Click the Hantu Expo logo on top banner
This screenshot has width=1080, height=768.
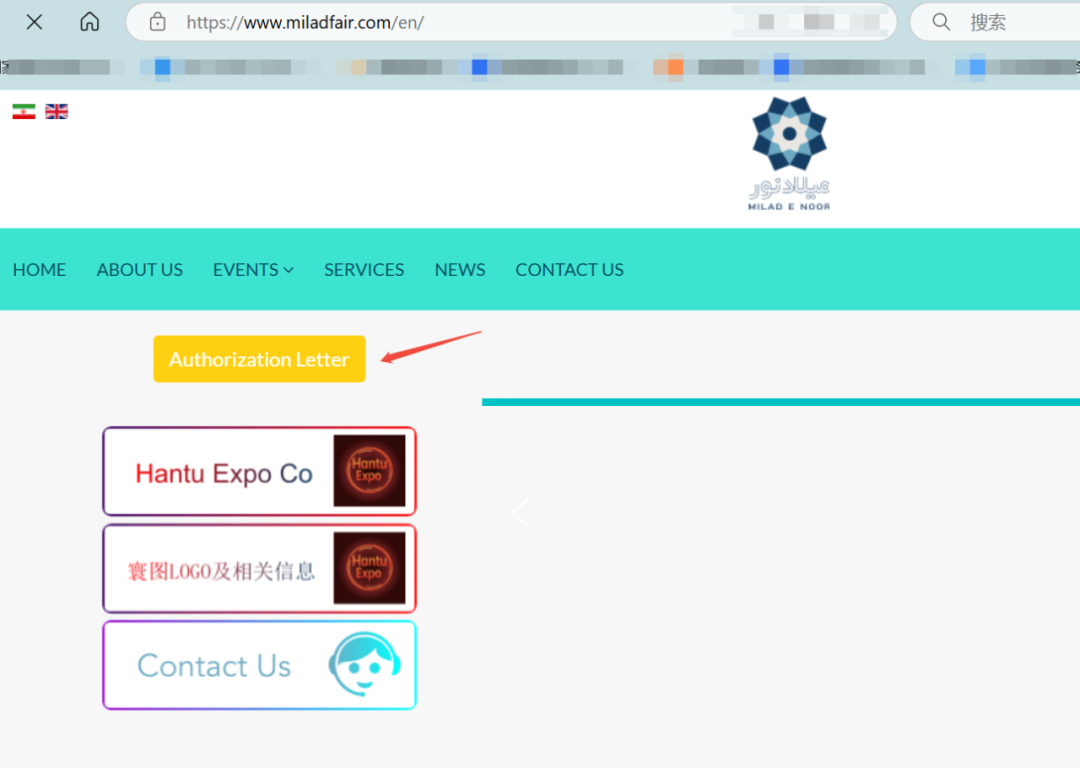(369, 470)
